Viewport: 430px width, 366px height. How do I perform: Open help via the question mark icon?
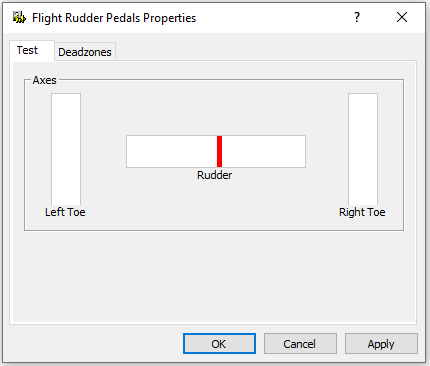click(357, 17)
